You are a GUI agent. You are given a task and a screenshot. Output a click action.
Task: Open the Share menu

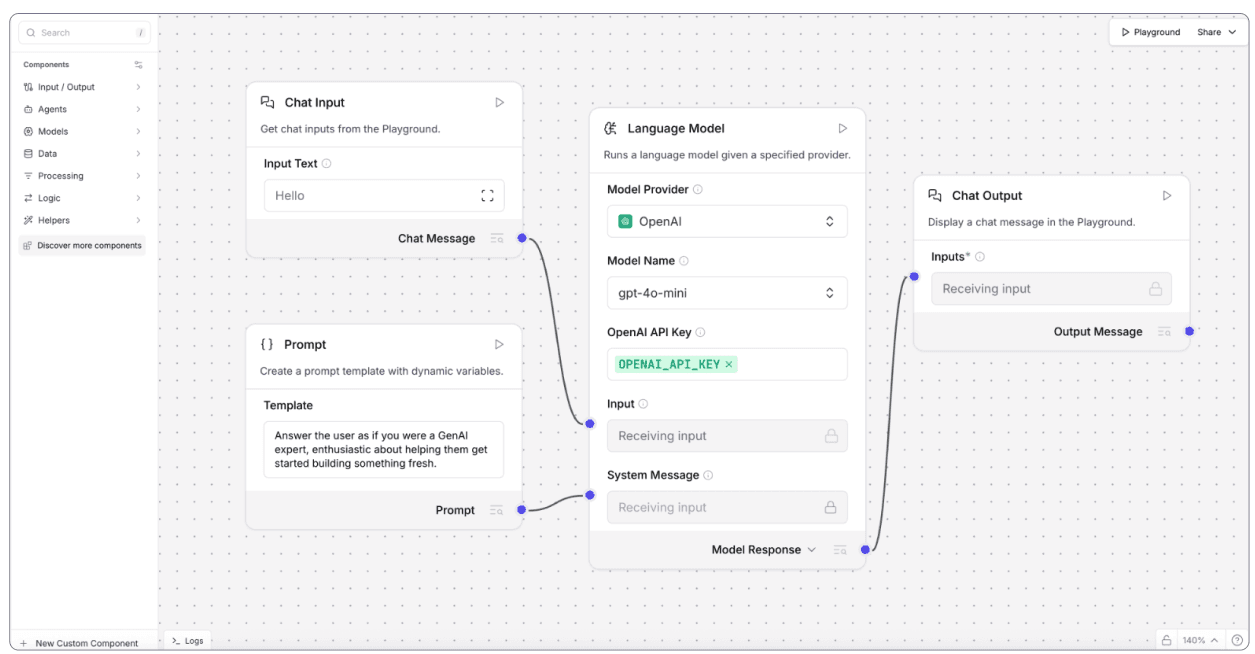[1216, 32]
